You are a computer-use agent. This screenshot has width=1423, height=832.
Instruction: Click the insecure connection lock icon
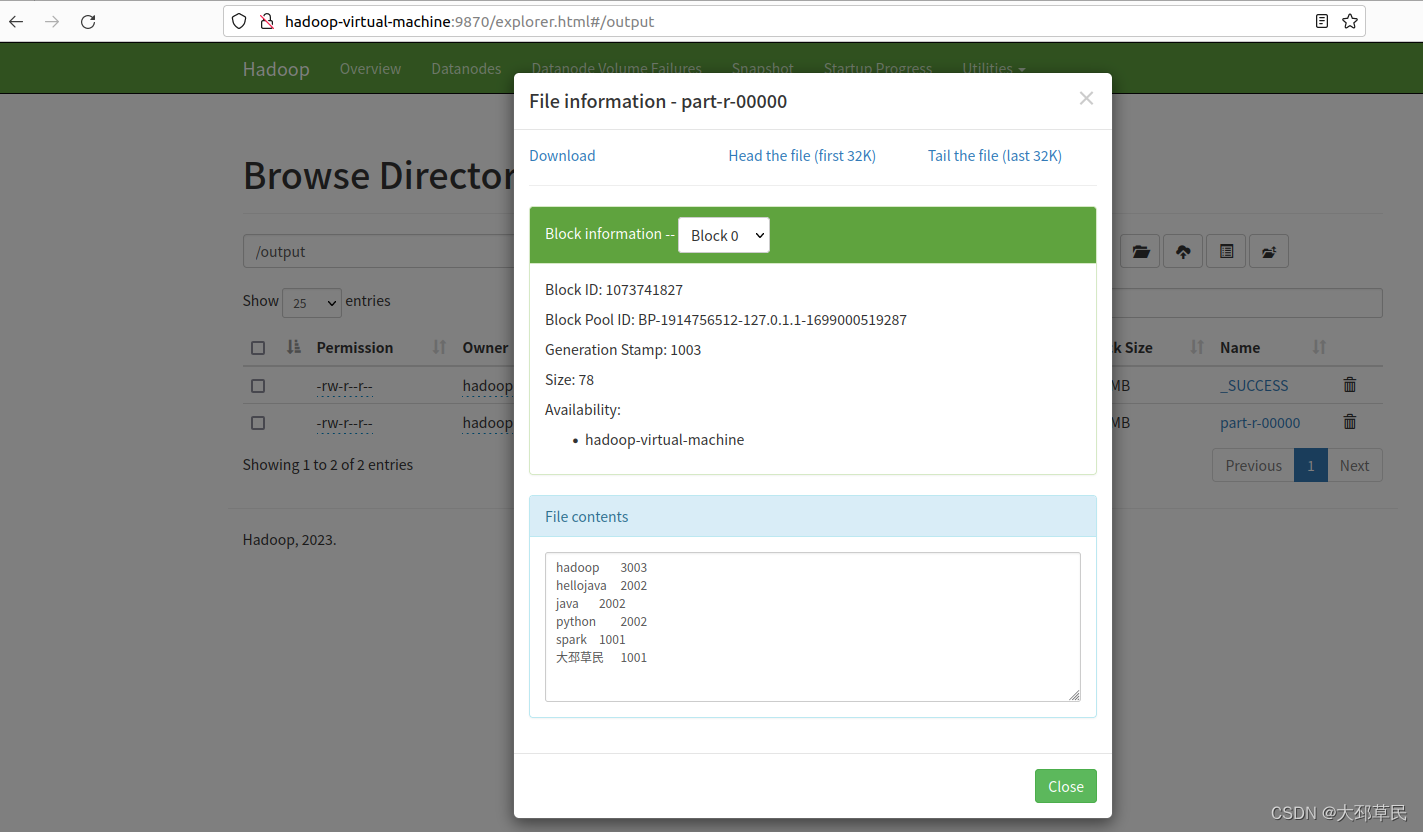265,21
